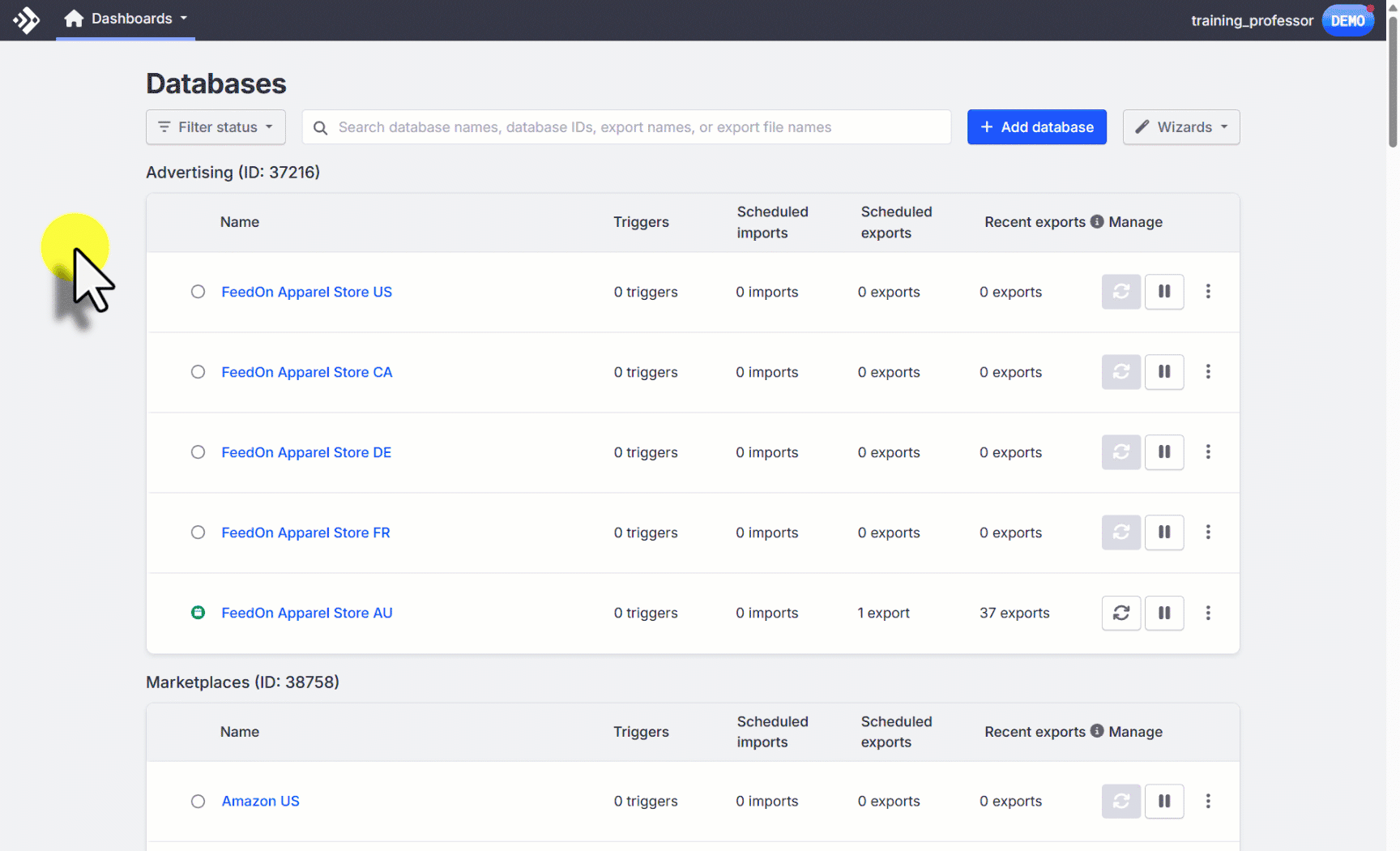Image resolution: width=1400 pixels, height=851 pixels.
Task: Click 'Marketplaces (ID: 38758)' group heading
Action: coord(242,682)
